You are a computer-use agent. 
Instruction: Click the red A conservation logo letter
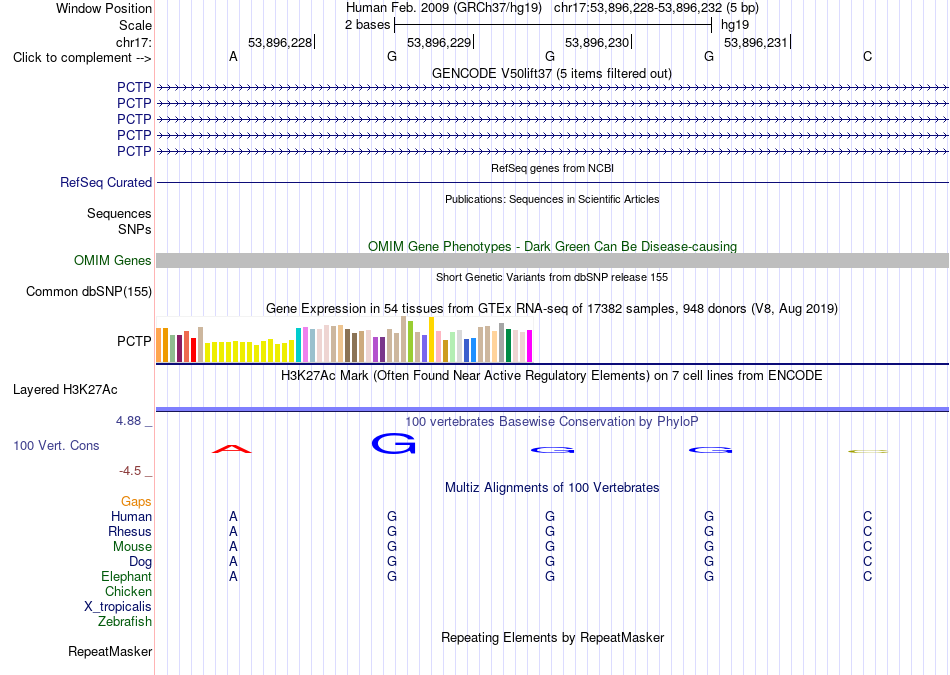pos(232,449)
